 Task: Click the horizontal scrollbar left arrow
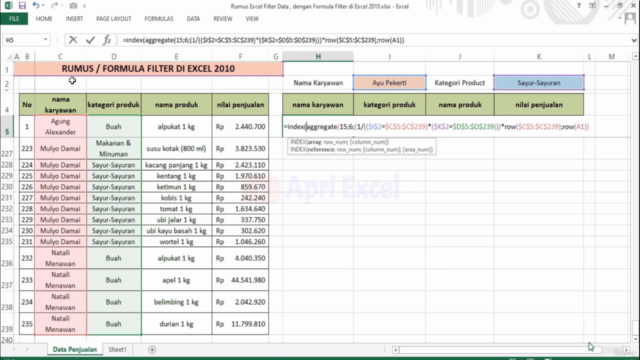click(395, 350)
